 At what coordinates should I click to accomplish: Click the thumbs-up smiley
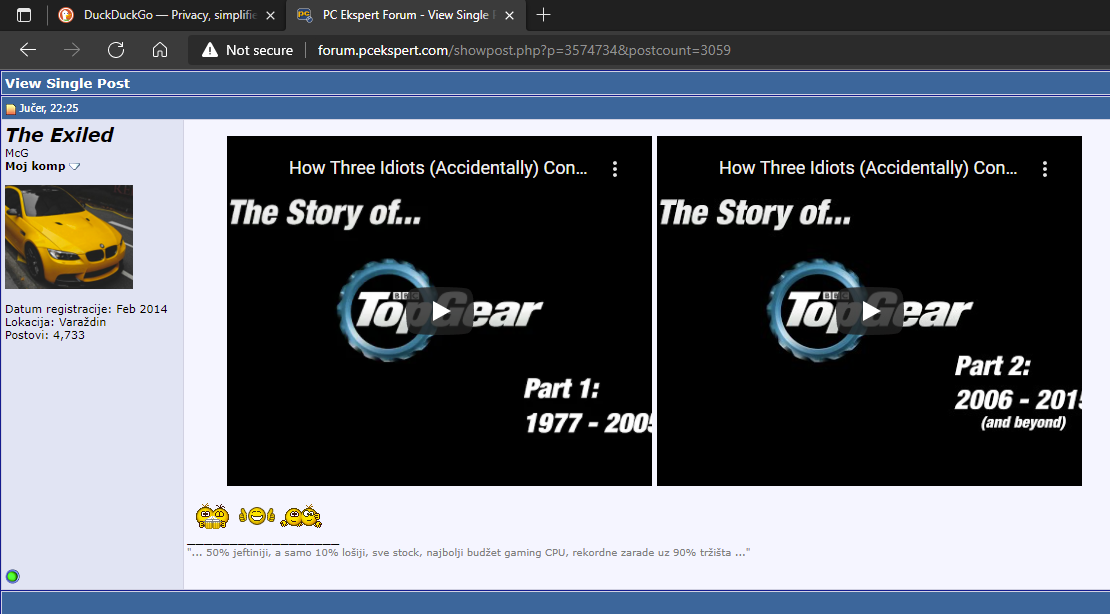[x=256, y=516]
